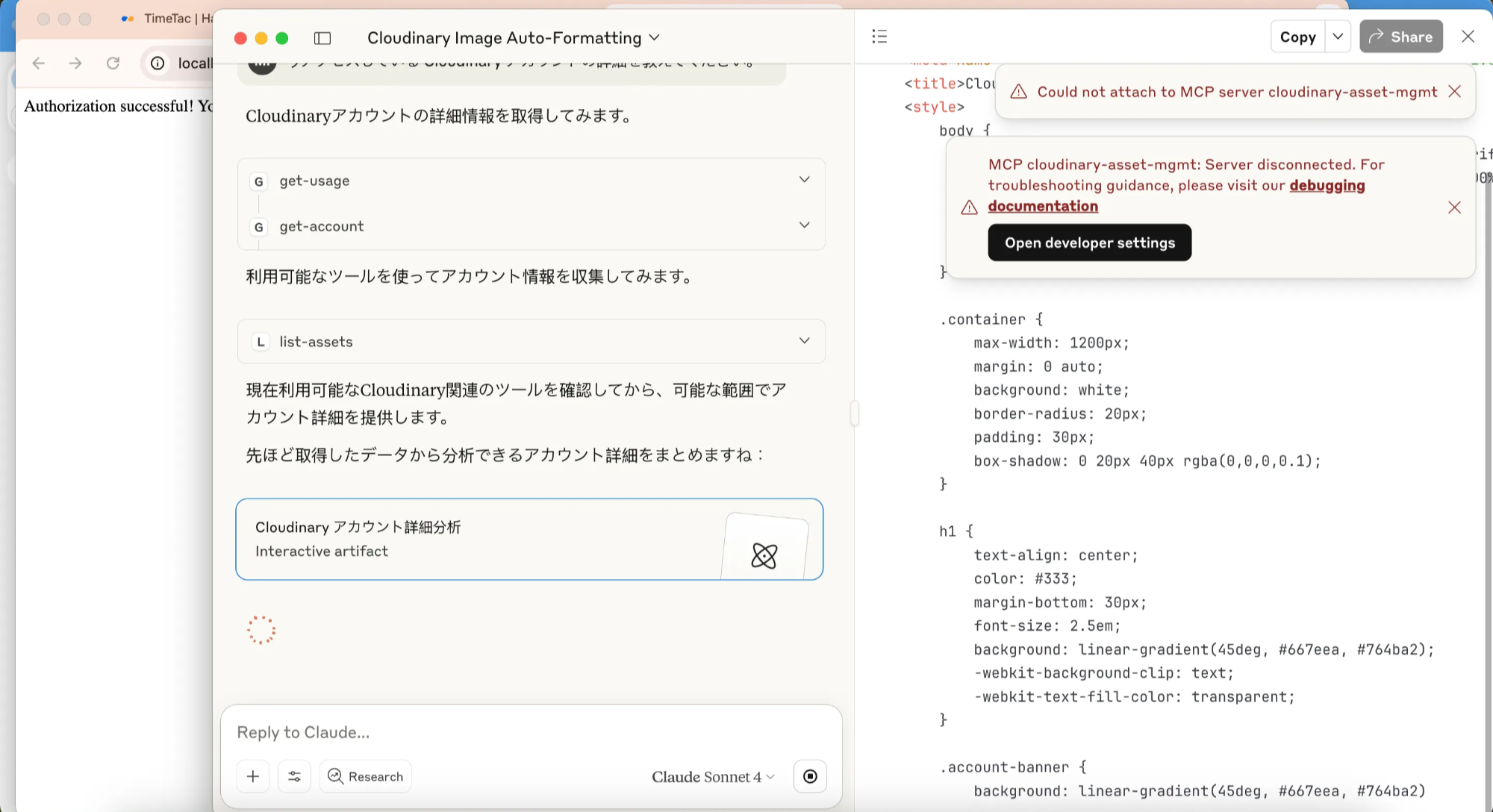Click the '.container {' line in the code
This screenshot has height=812, width=1493.
pos(991,319)
